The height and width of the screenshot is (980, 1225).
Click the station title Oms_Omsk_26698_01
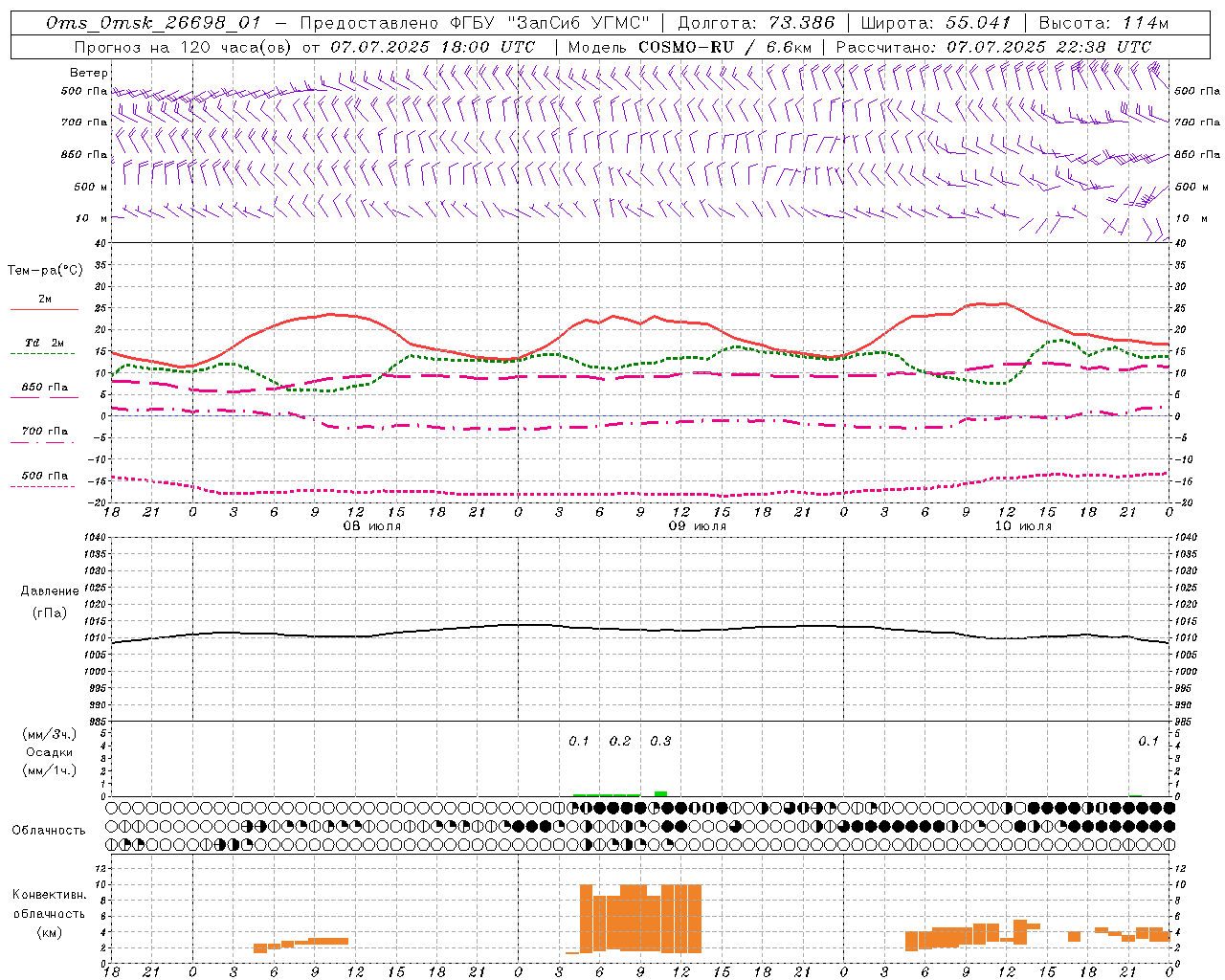click(153, 23)
